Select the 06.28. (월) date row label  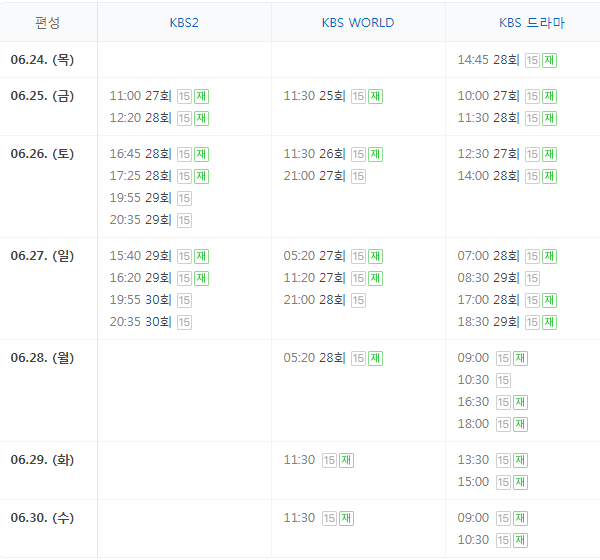point(42,358)
